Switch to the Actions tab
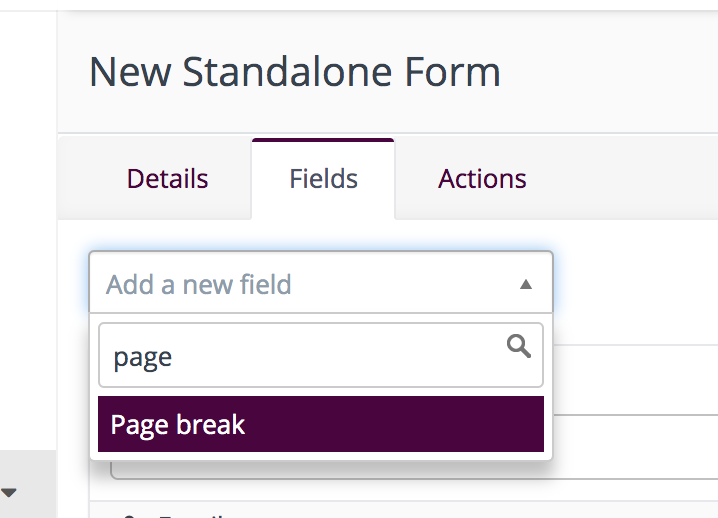The width and height of the screenshot is (718, 518). point(482,179)
